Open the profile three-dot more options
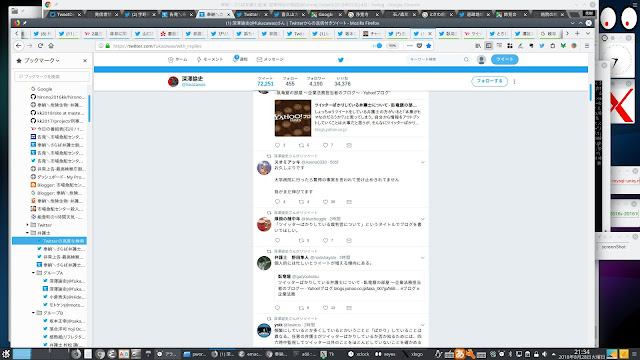 (x=514, y=81)
